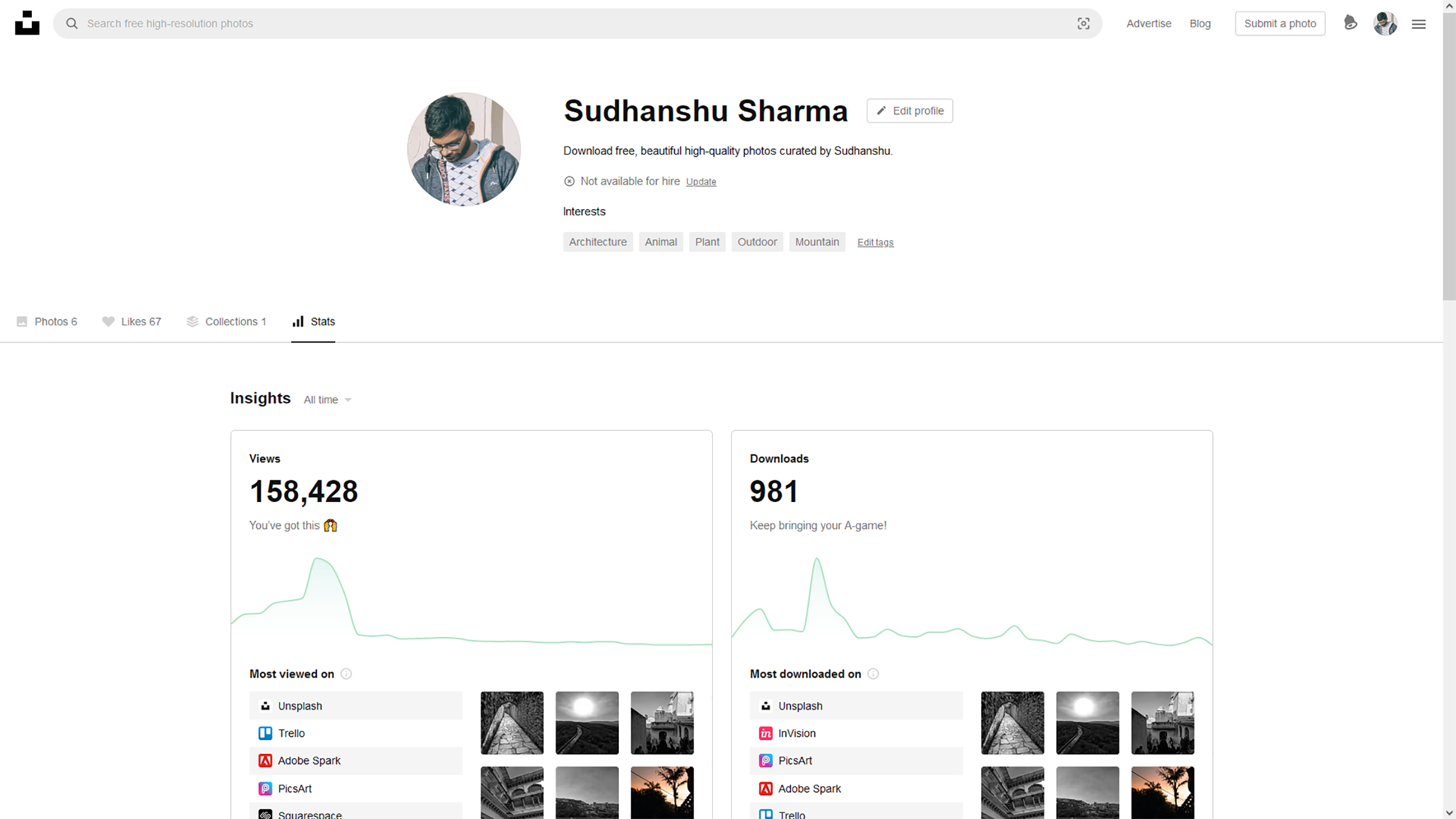Viewport: 1456px width, 819px height.
Task: Expand the All time insights dropdown
Action: click(327, 400)
